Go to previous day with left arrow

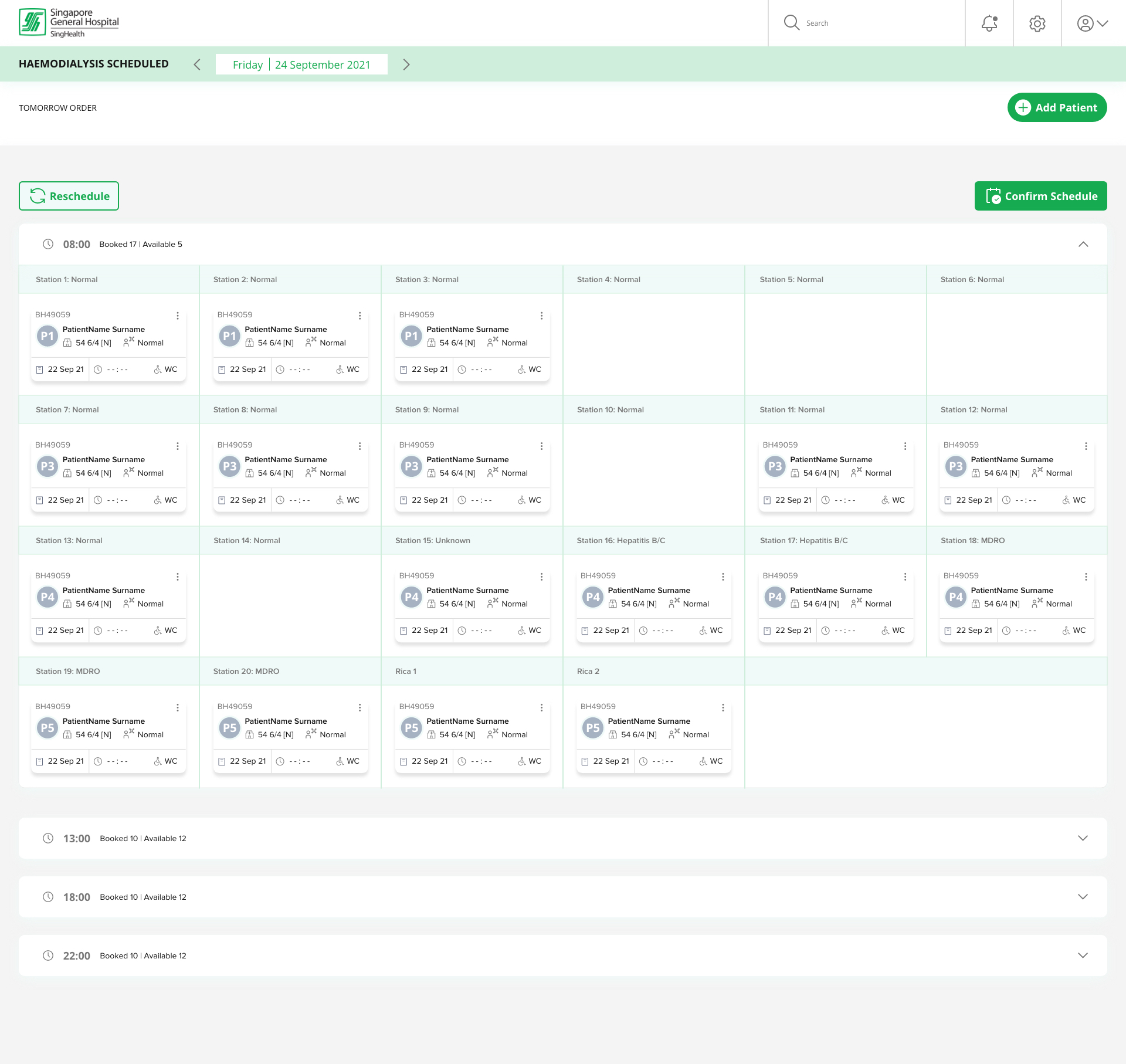click(x=197, y=65)
